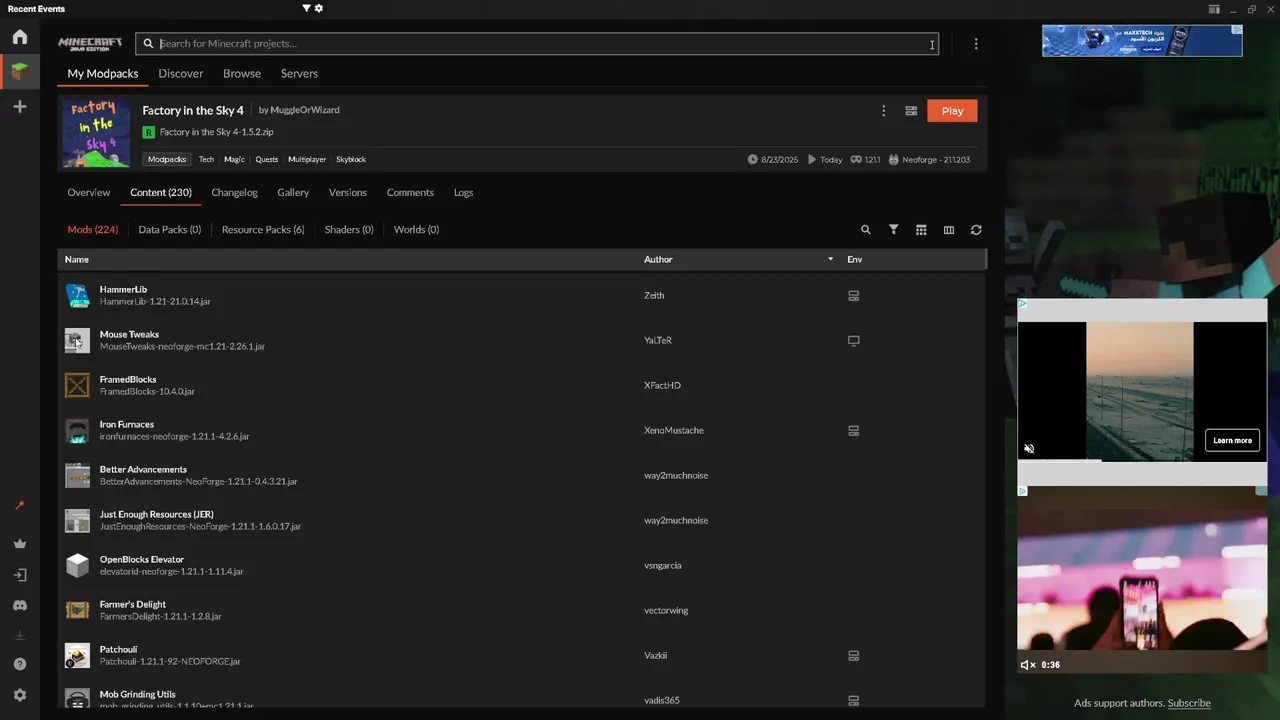Image resolution: width=1280 pixels, height=720 pixels.
Task: Click the plus add game icon
Action: click(20, 106)
